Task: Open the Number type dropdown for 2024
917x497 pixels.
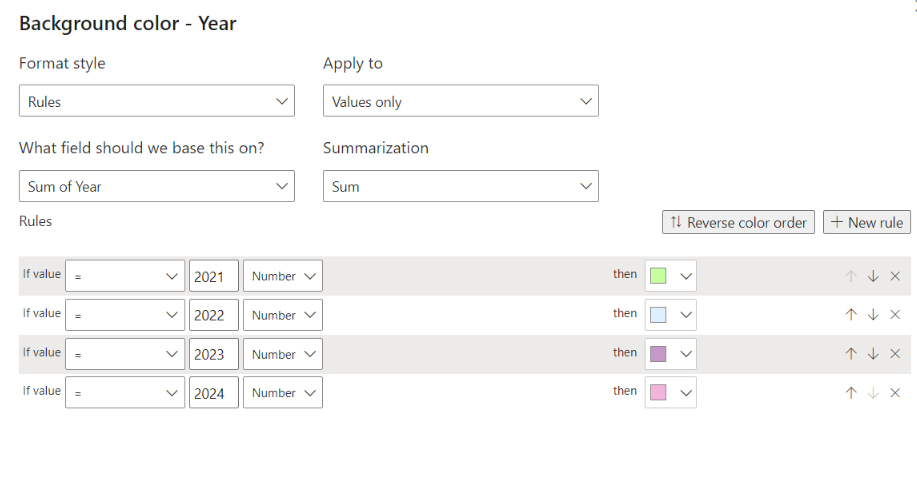Action: point(283,392)
